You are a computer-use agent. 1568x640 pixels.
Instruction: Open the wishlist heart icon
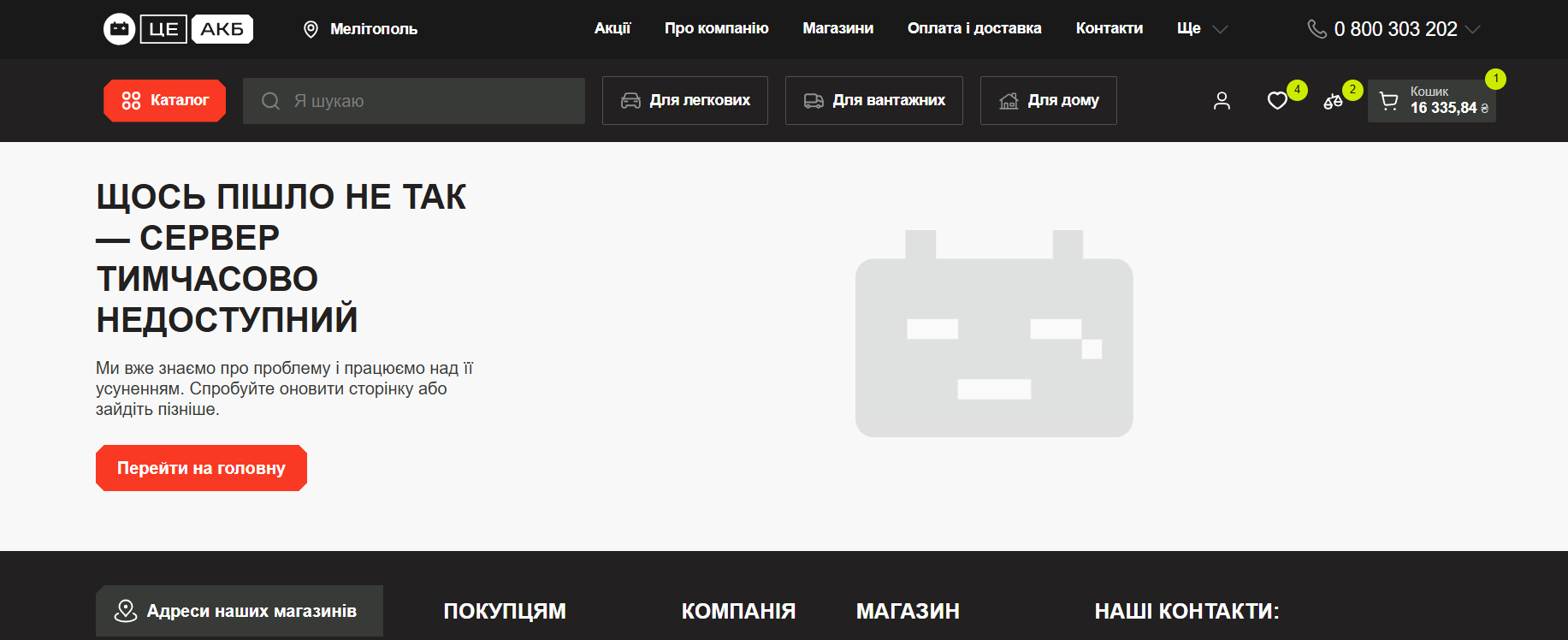(x=1277, y=101)
